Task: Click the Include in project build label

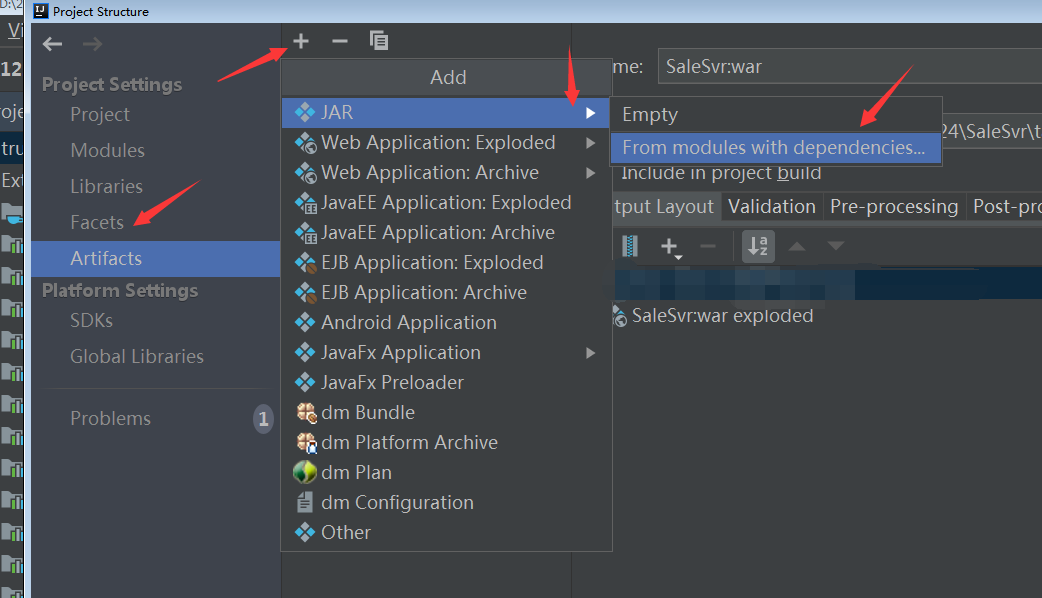Action: tap(721, 173)
